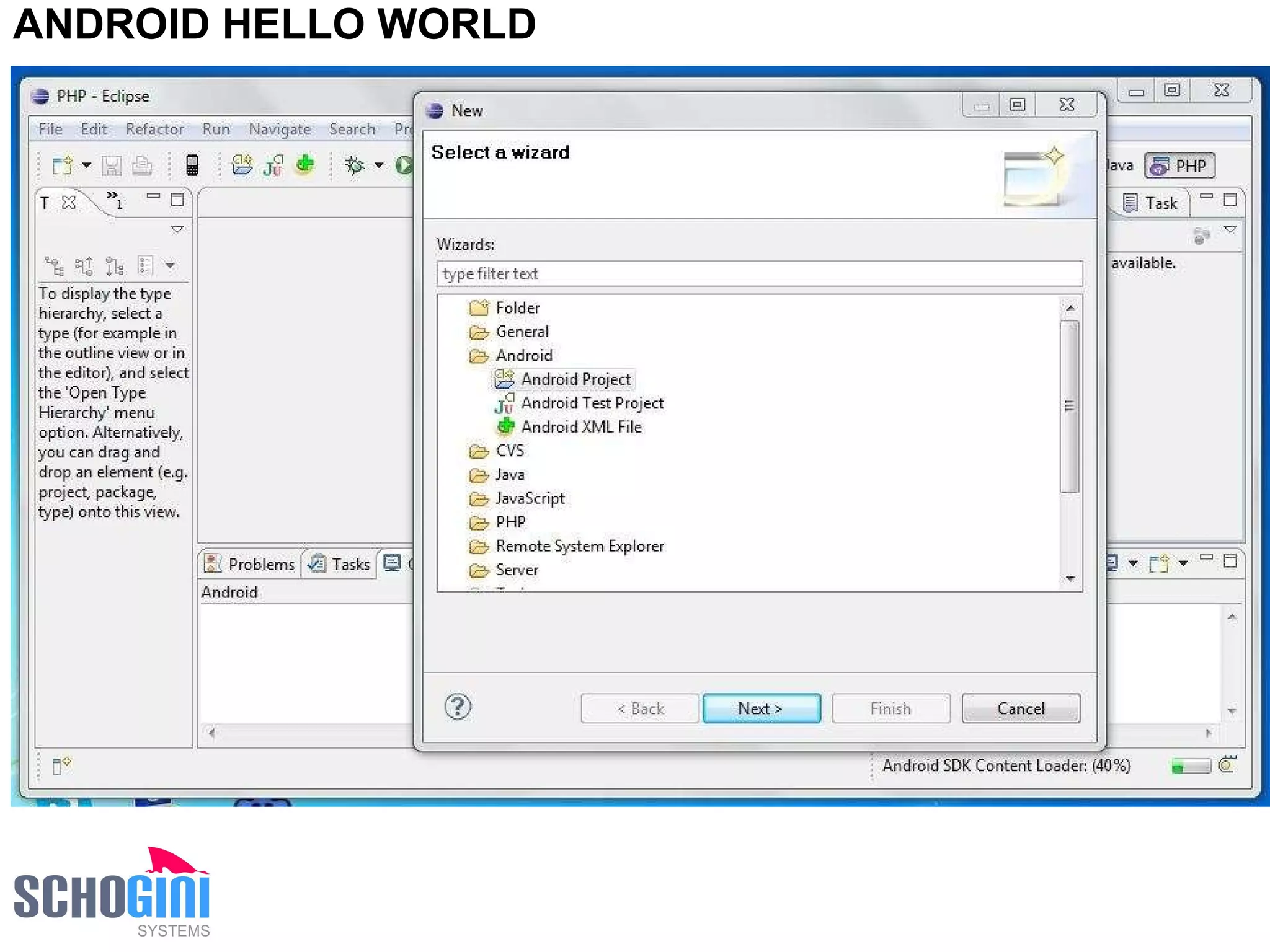The width and height of the screenshot is (1270, 952).
Task: Open the File menu
Action: (x=50, y=130)
